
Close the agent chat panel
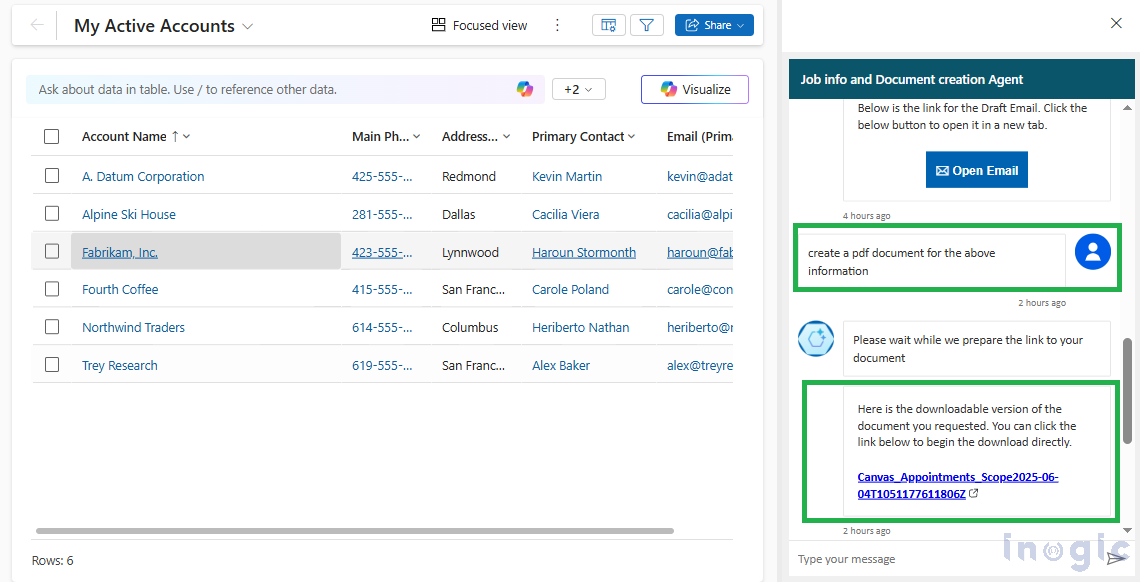point(1116,23)
